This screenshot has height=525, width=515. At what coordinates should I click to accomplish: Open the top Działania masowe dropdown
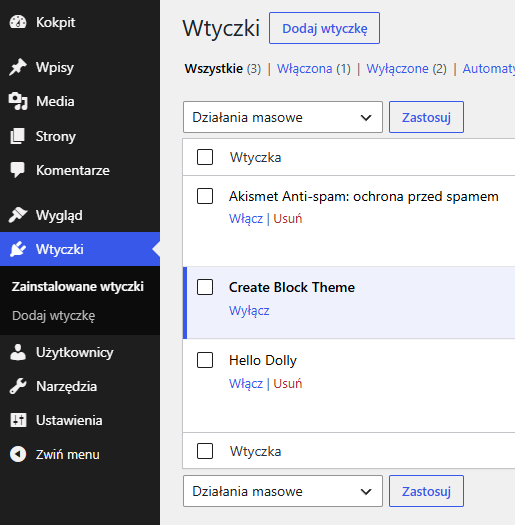pos(283,117)
